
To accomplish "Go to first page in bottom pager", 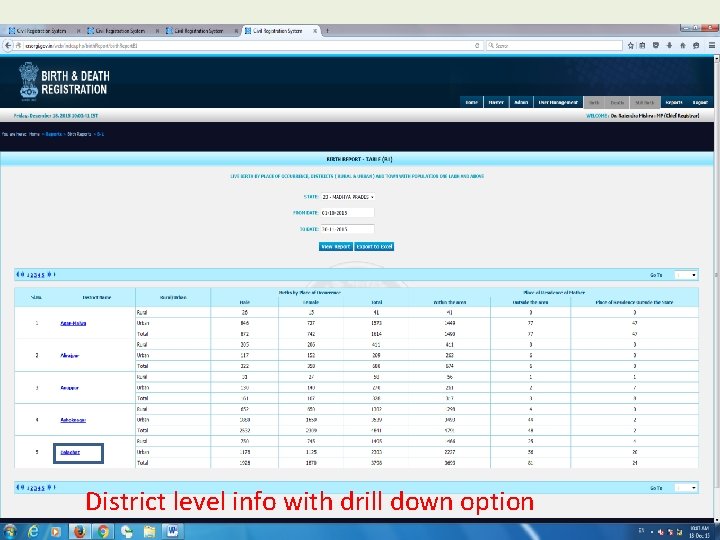I will 18,487.
